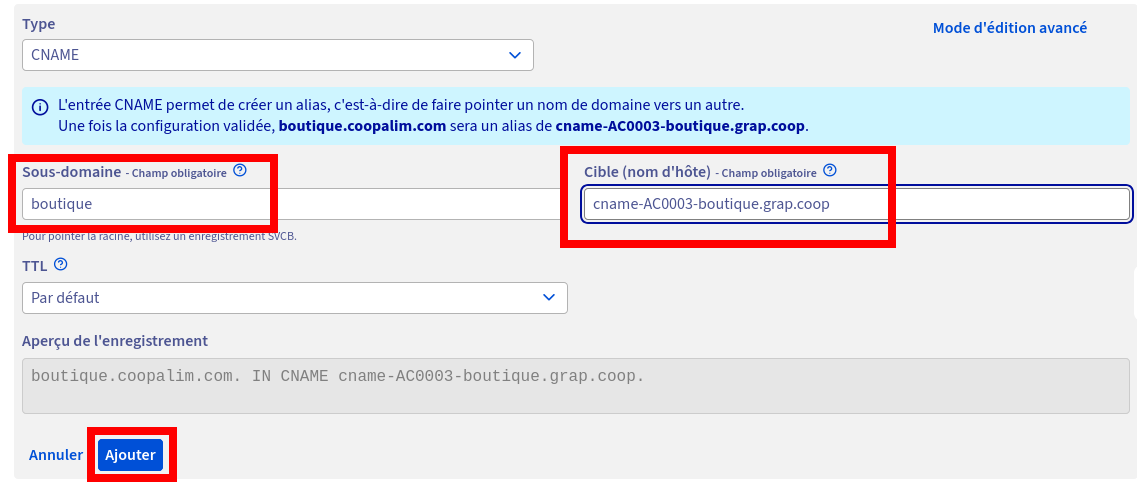This screenshot has height=482, width=1137.
Task: Click the Aperçu de l'enregistrement heading
Action: (x=115, y=340)
